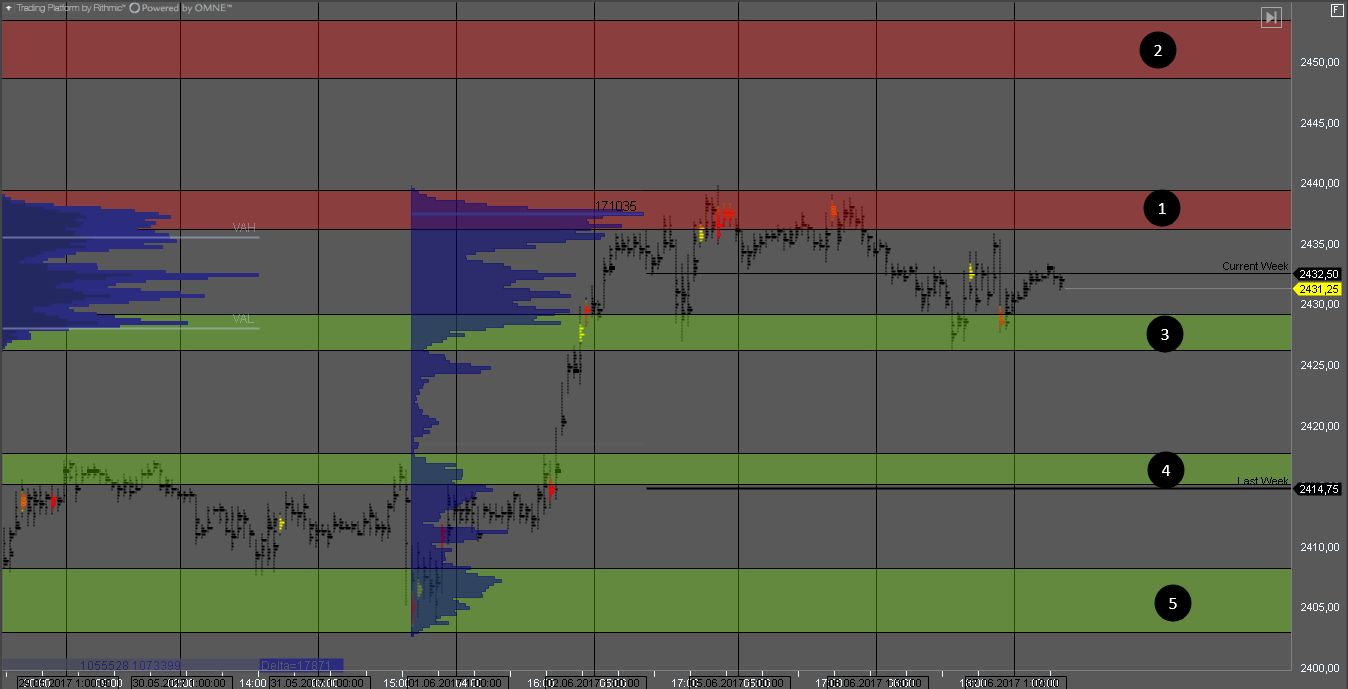Select the Last Week line label
Image resolution: width=1348 pixels, height=689 pixels.
click(x=1262, y=481)
